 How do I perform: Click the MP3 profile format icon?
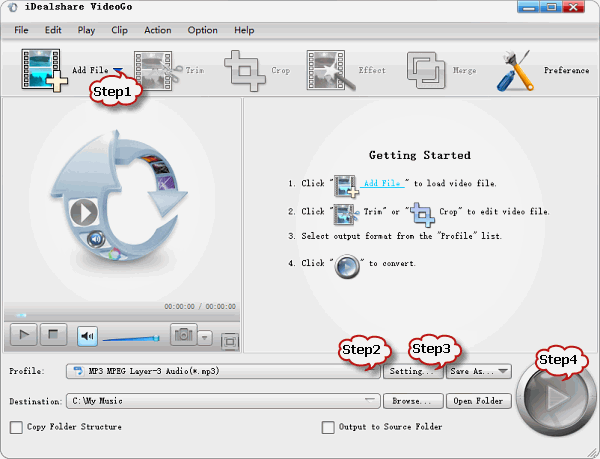tap(78, 371)
